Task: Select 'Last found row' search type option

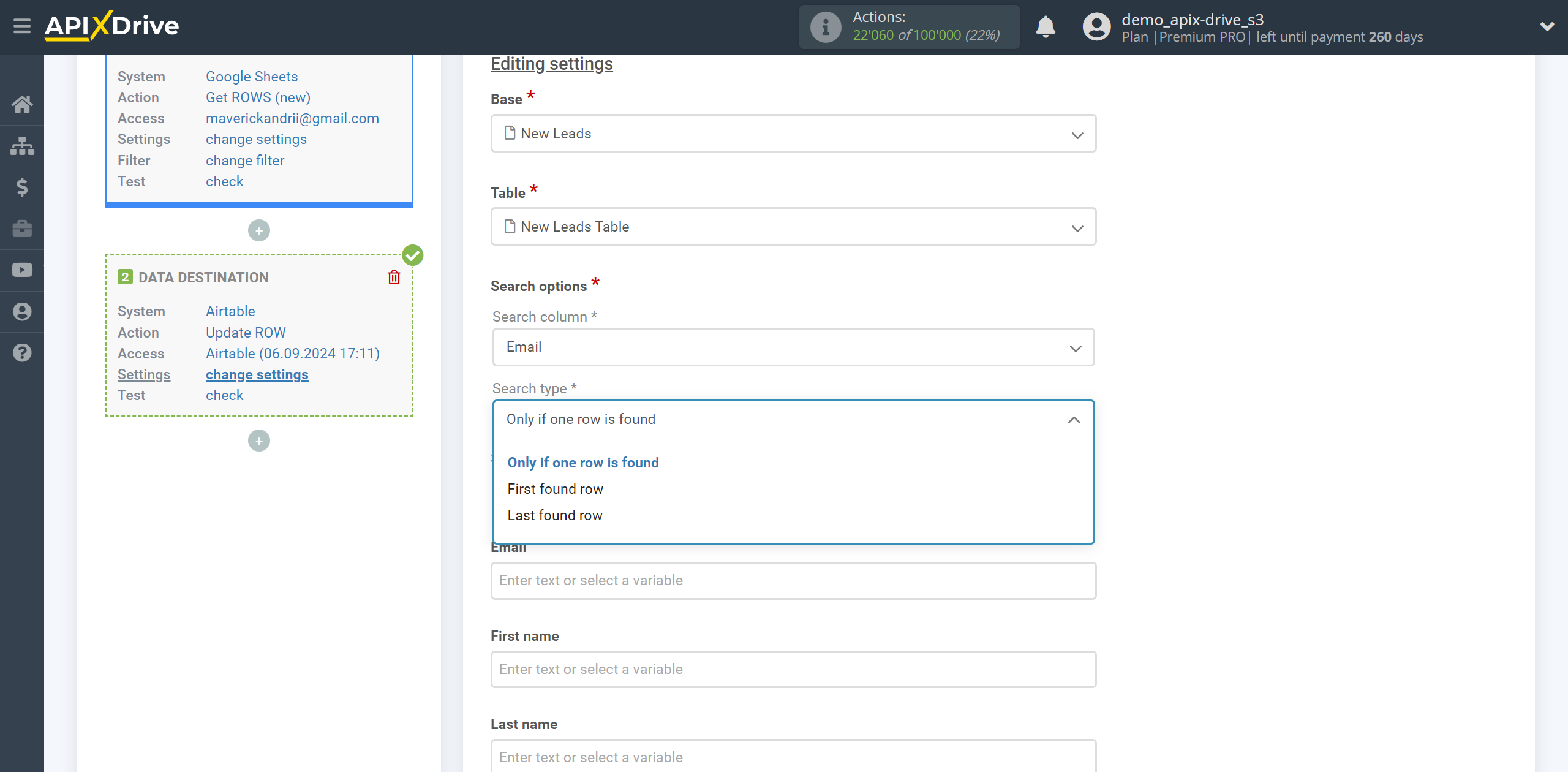Action: (x=555, y=515)
